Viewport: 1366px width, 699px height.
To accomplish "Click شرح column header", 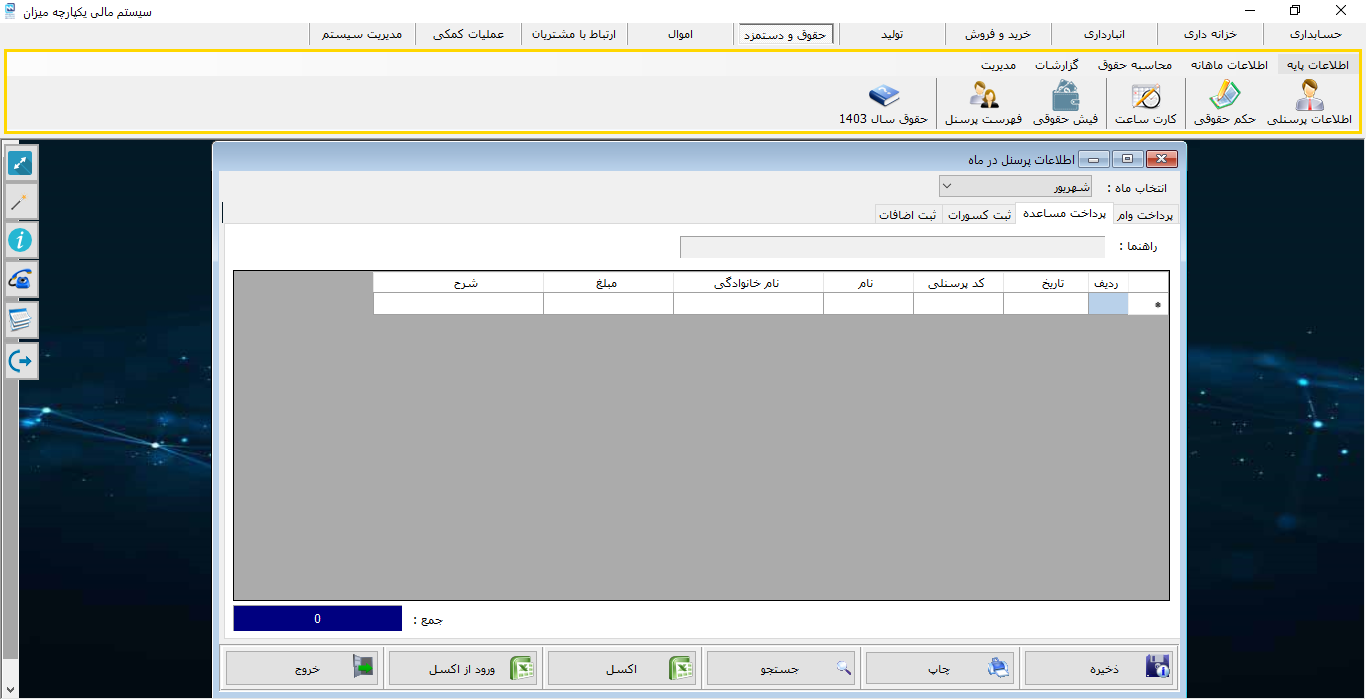I will point(458,282).
